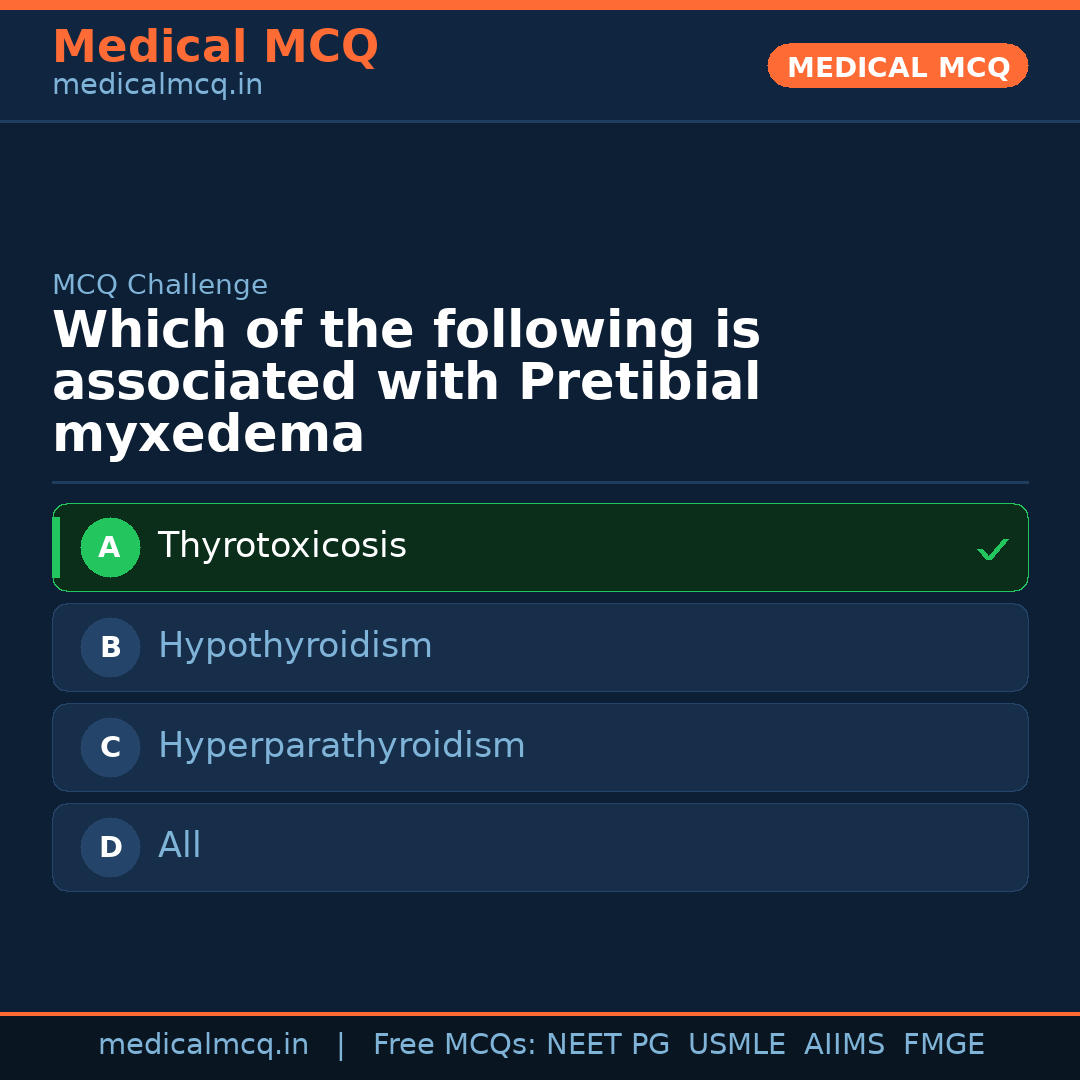Open the medicalmcq.in header link
This screenshot has width=1080, height=1080.
click(x=157, y=85)
